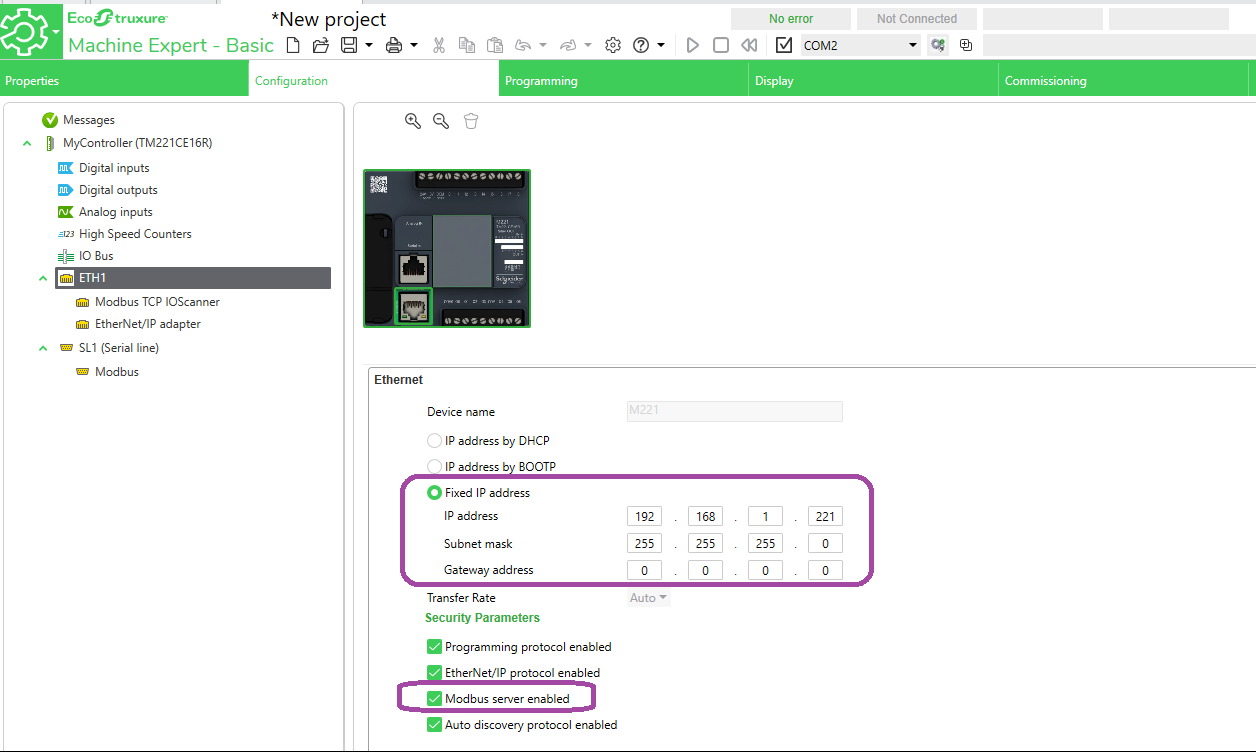Click the login connection icon beside COM2

[937, 45]
